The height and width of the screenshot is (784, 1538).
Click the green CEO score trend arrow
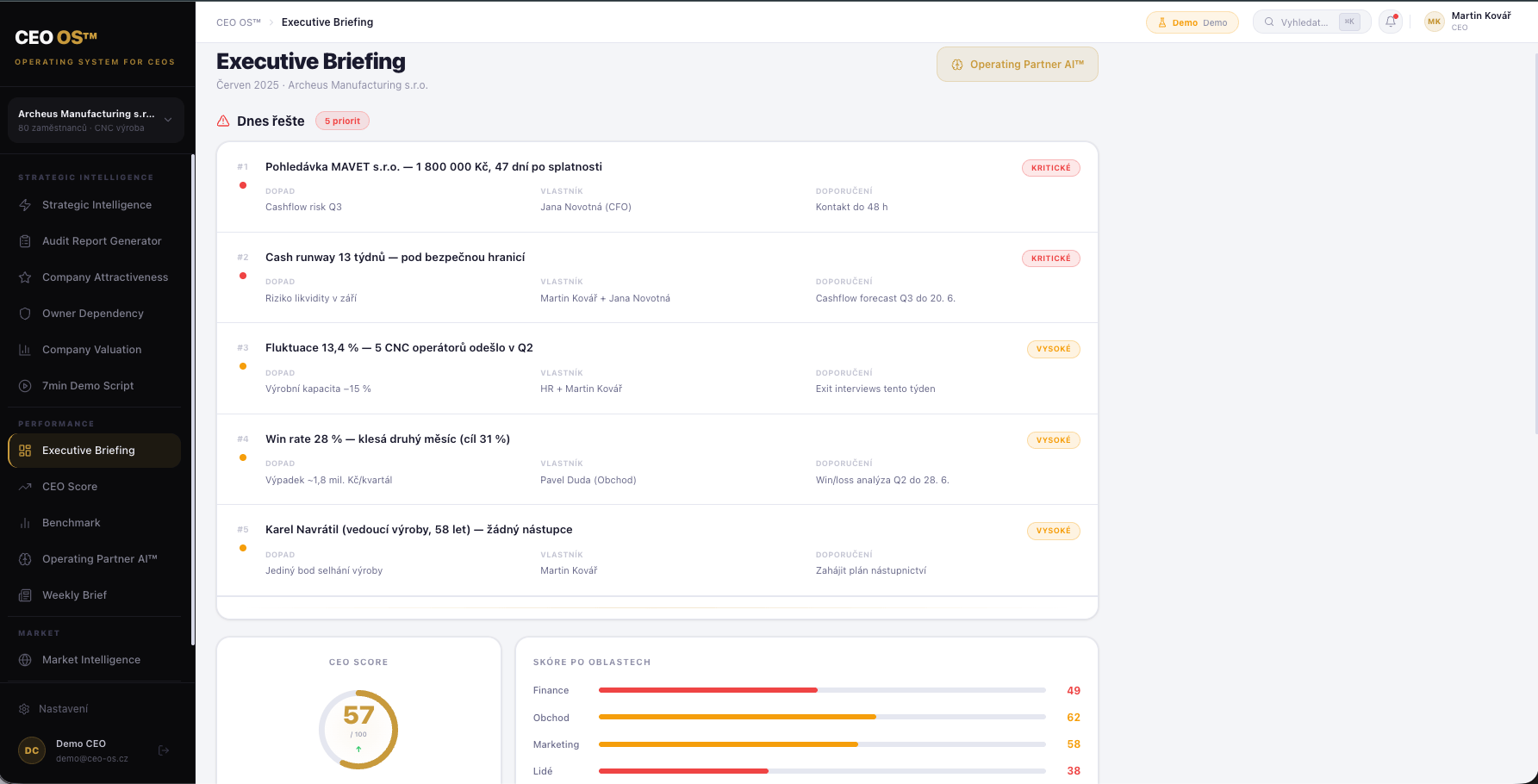[358, 750]
